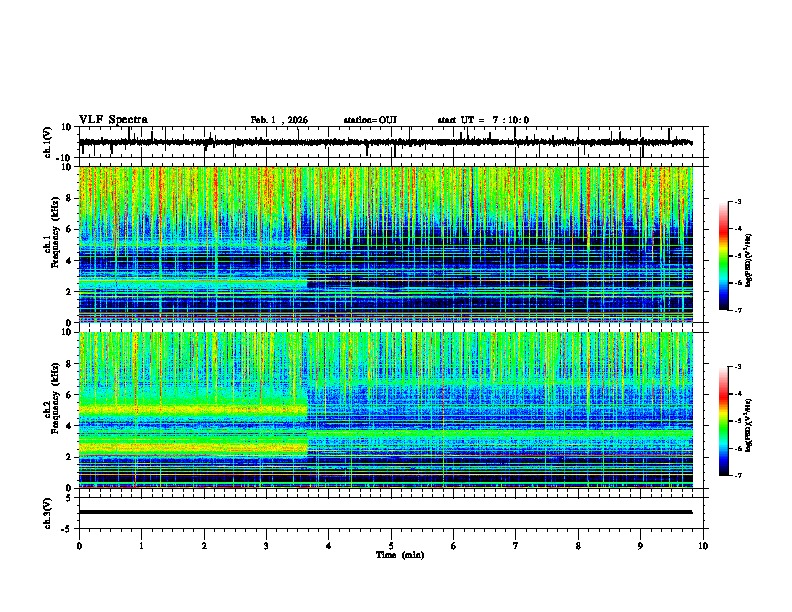The height and width of the screenshot is (612, 792).
Task: Click the ch.1 color scale log(PSD) unit label
Action: tap(749, 261)
